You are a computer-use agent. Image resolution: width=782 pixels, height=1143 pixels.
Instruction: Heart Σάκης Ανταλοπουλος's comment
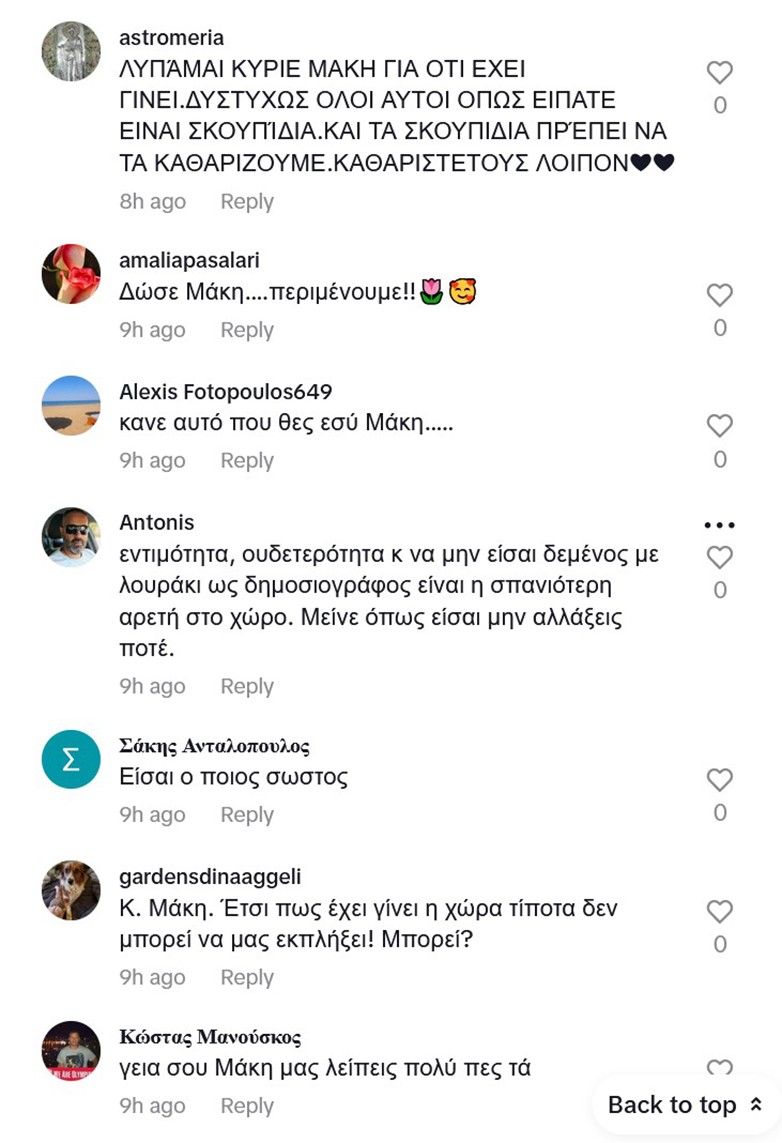(x=720, y=781)
